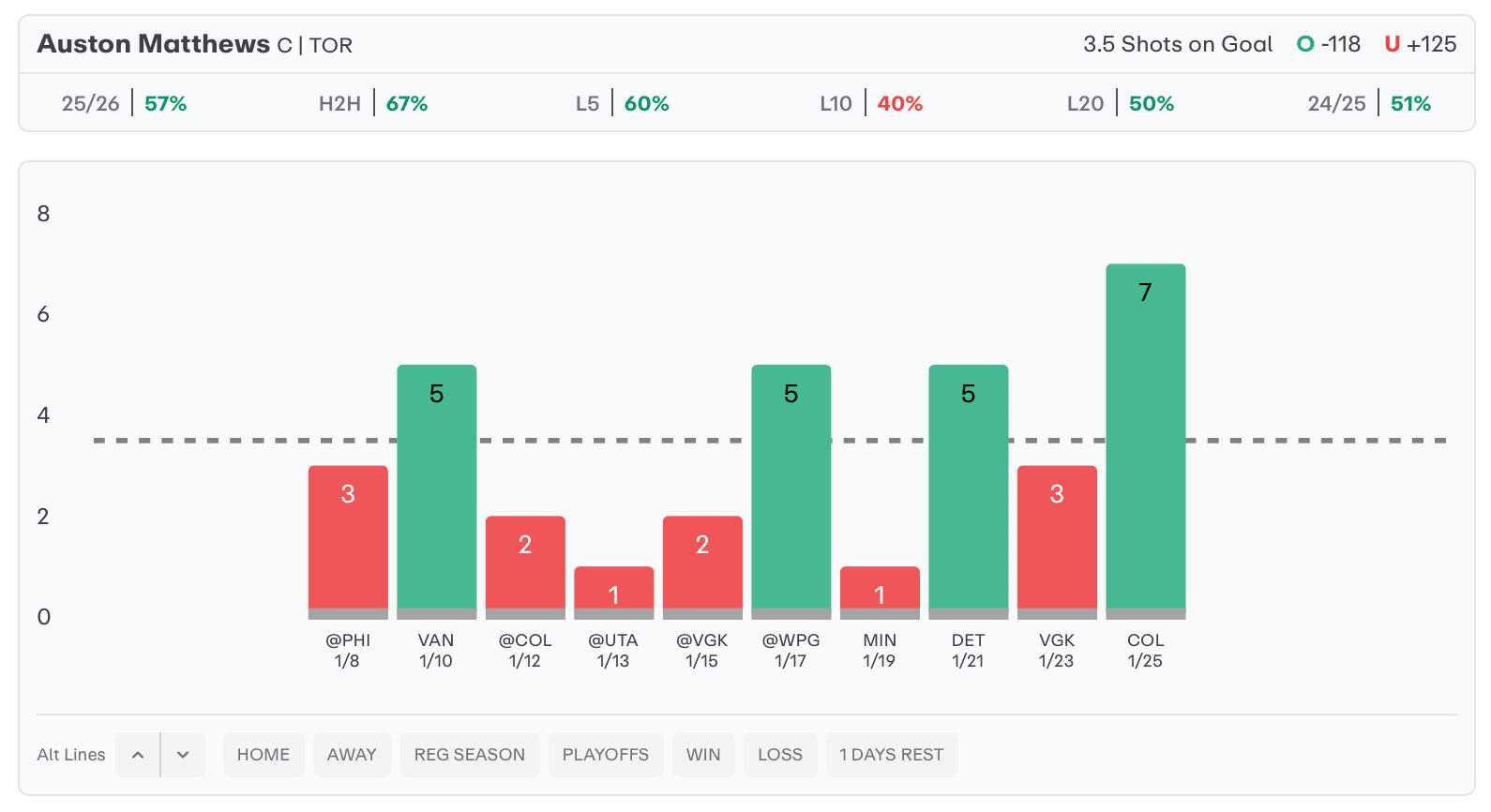This screenshot has height=812, width=1491.
Task: Enable the REG SEASON filter
Action: click(470, 755)
